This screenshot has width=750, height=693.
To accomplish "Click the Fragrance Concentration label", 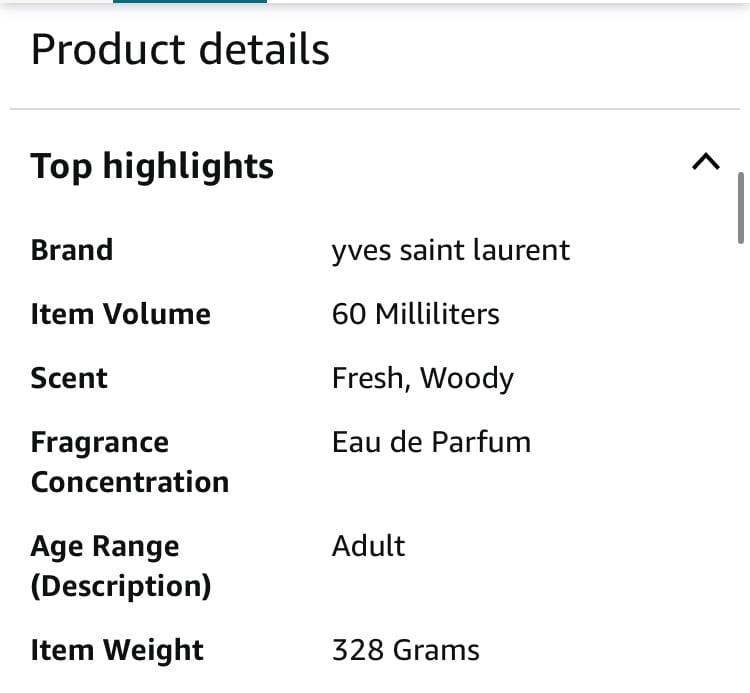I will 130,462.
